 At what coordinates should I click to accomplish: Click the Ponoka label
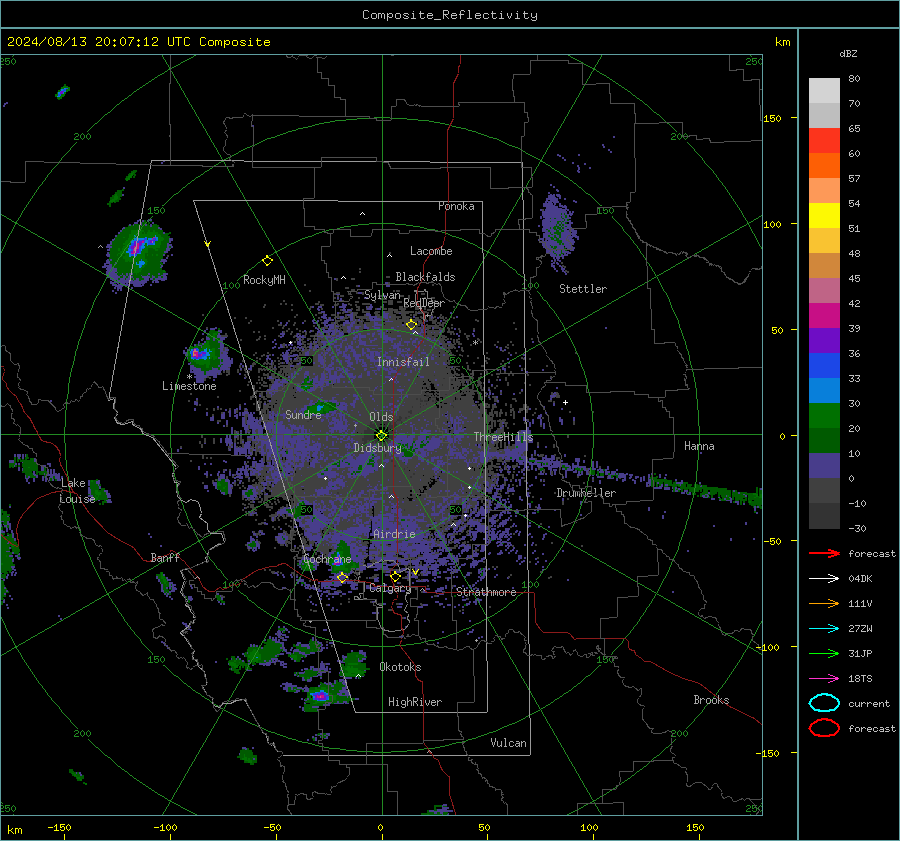456,206
